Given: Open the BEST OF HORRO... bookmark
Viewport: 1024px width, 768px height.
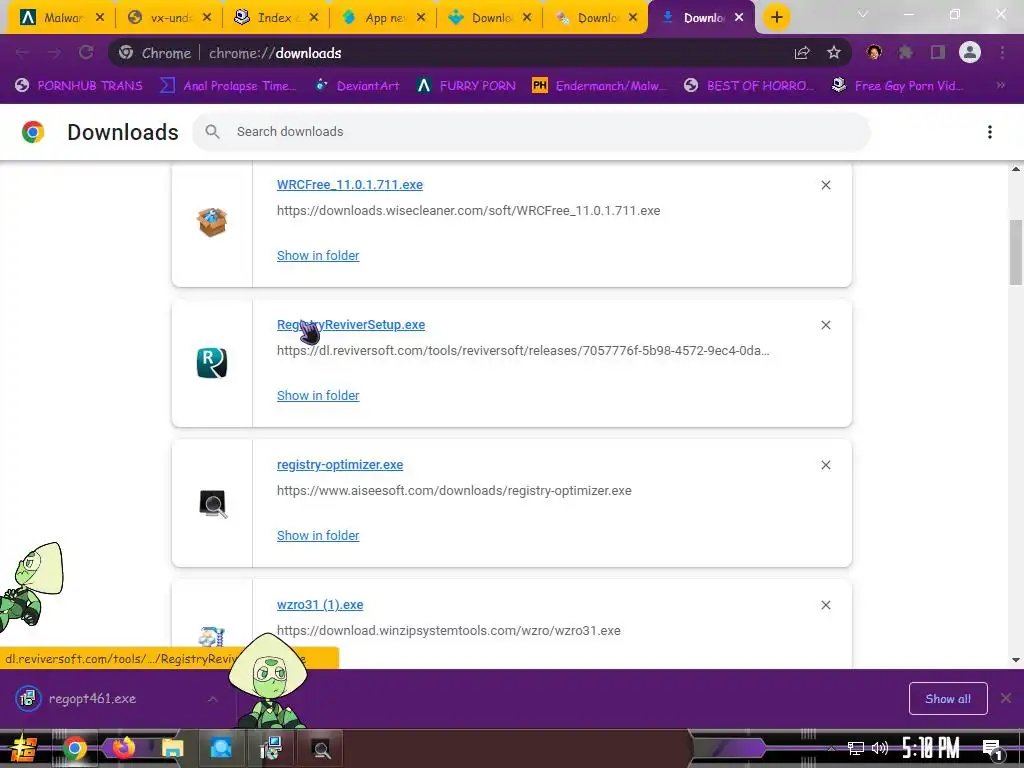Looking at the screenshot, I should click(x=749, y=86).
